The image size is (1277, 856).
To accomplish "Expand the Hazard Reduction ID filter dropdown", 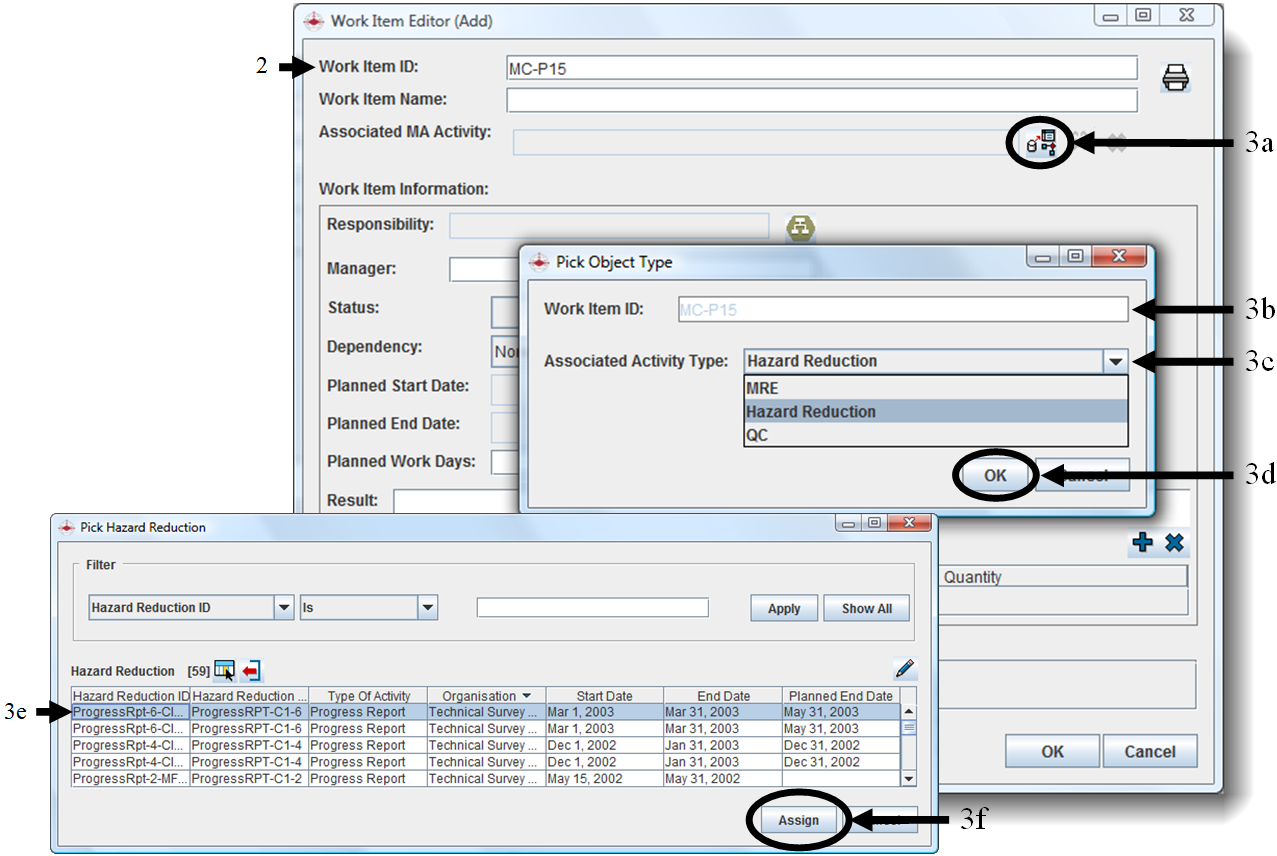I will point(284,607).
